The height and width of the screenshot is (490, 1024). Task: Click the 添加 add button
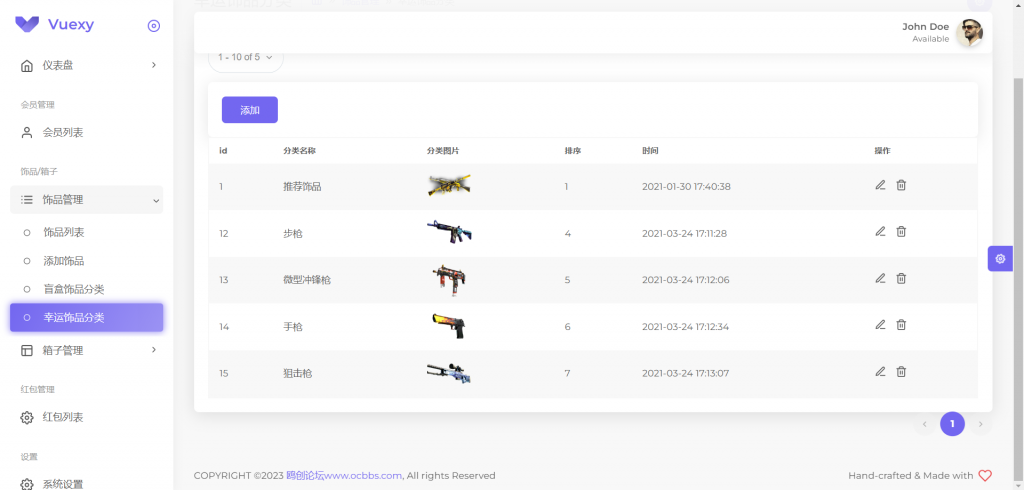click(x=249, y=110)
